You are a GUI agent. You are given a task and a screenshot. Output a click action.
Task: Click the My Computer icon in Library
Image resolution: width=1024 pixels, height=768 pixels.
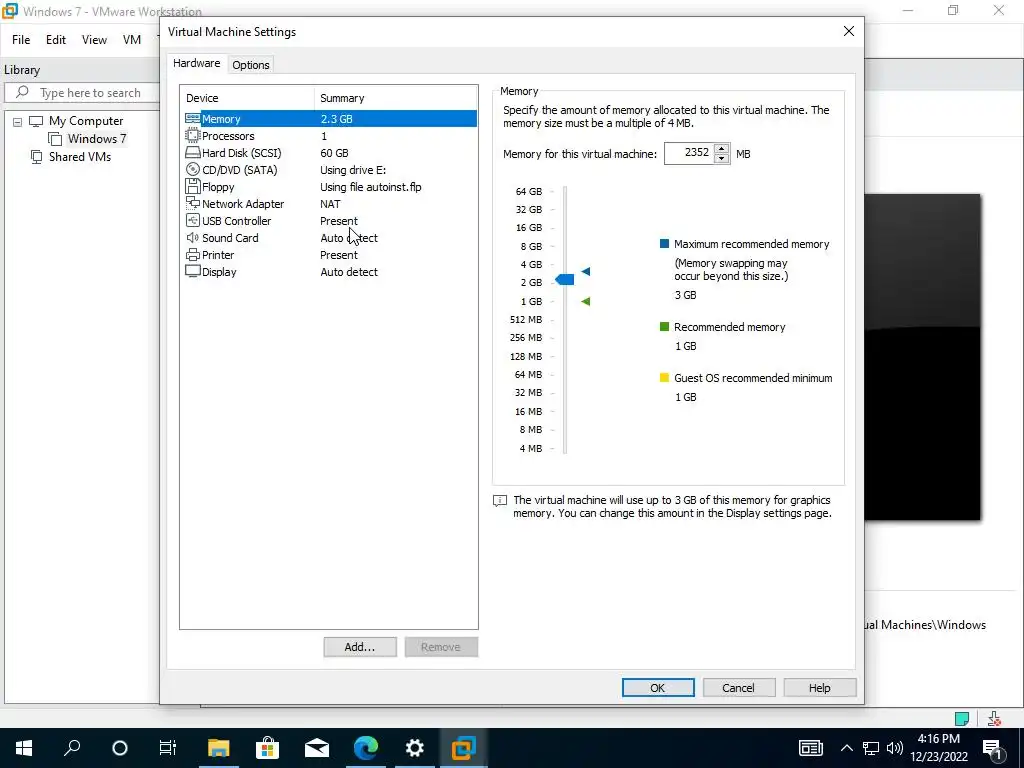36,121
